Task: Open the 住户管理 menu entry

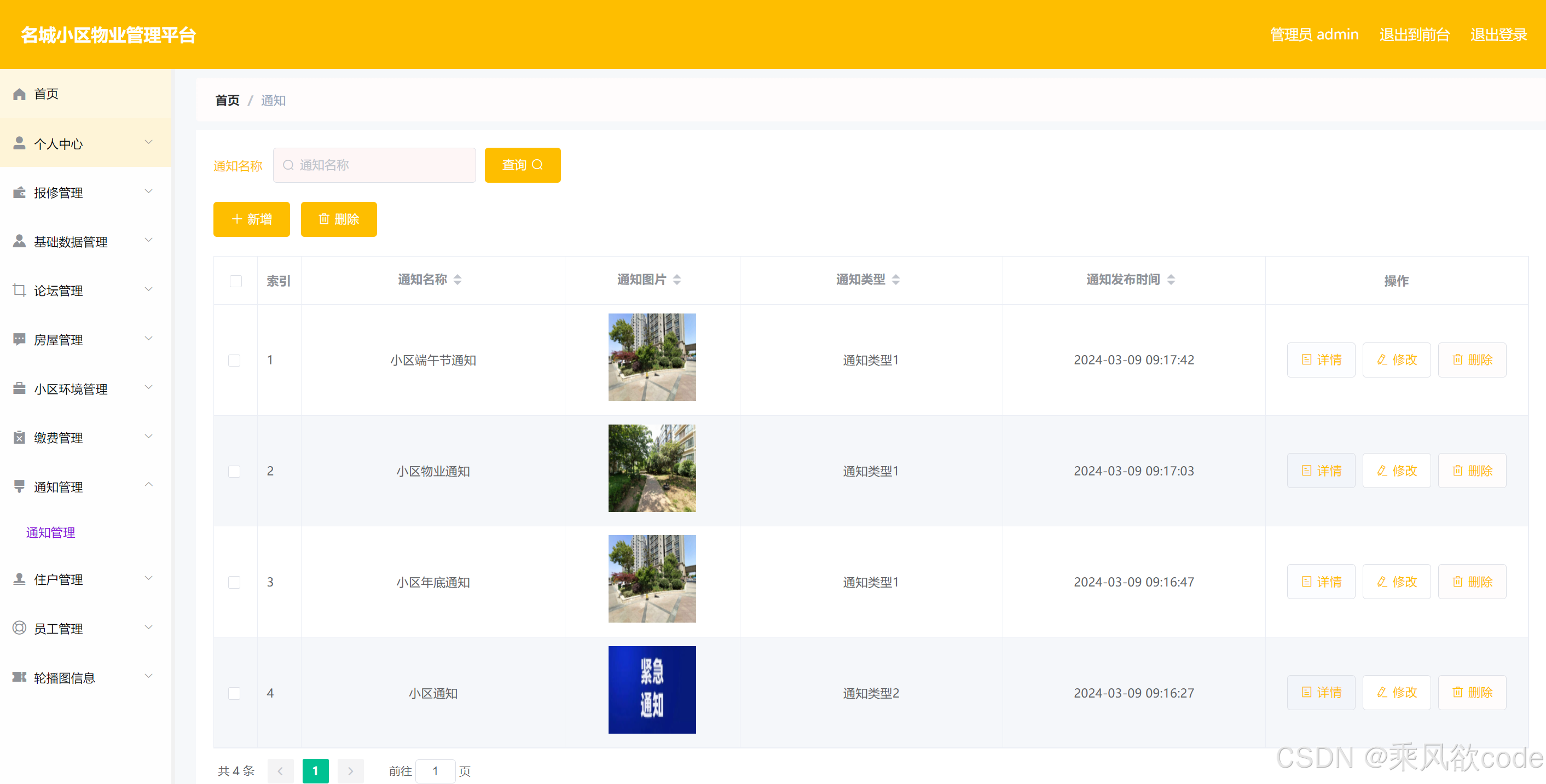Action: (58, 579)
